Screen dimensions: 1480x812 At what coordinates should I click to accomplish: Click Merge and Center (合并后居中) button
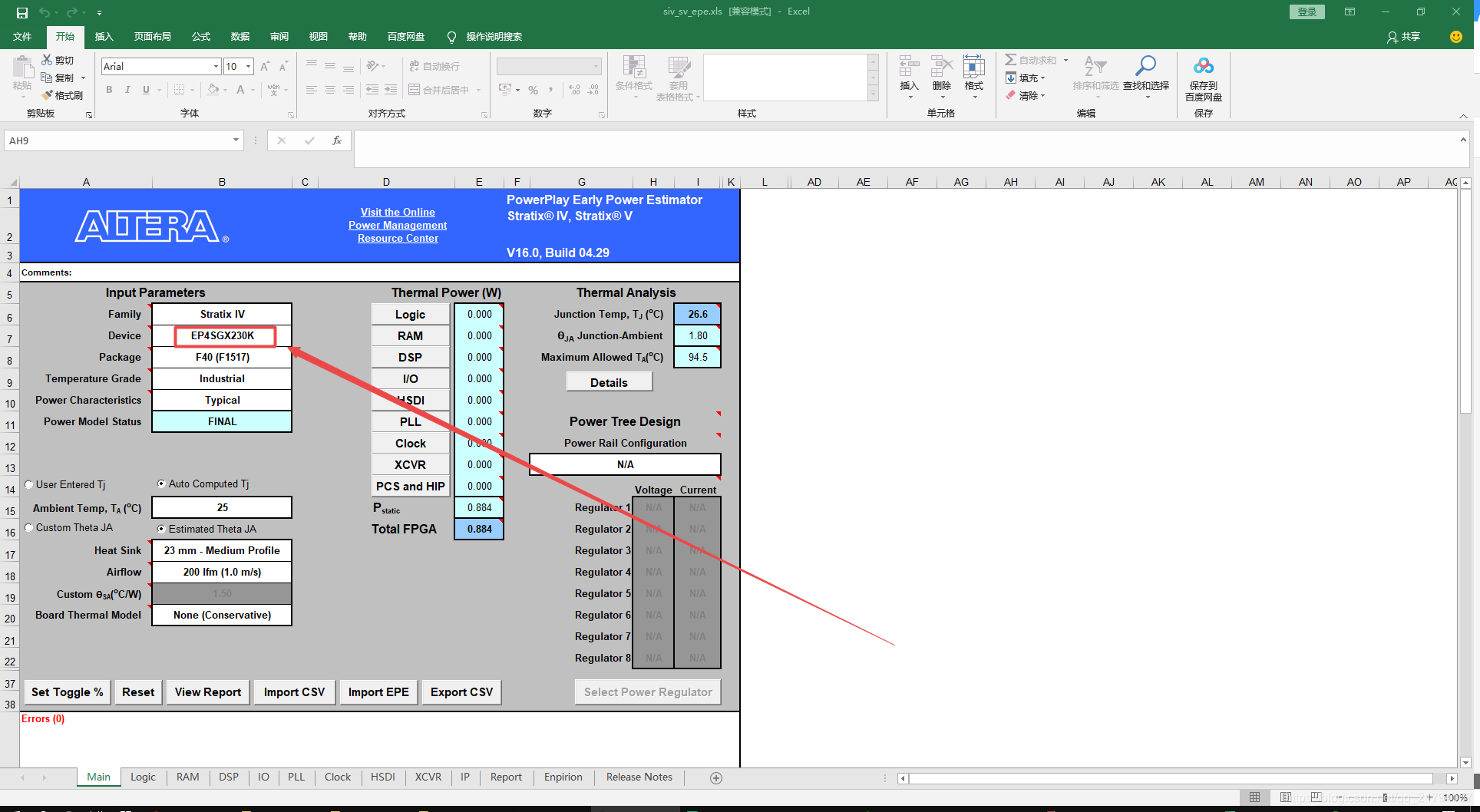[439, 90]
